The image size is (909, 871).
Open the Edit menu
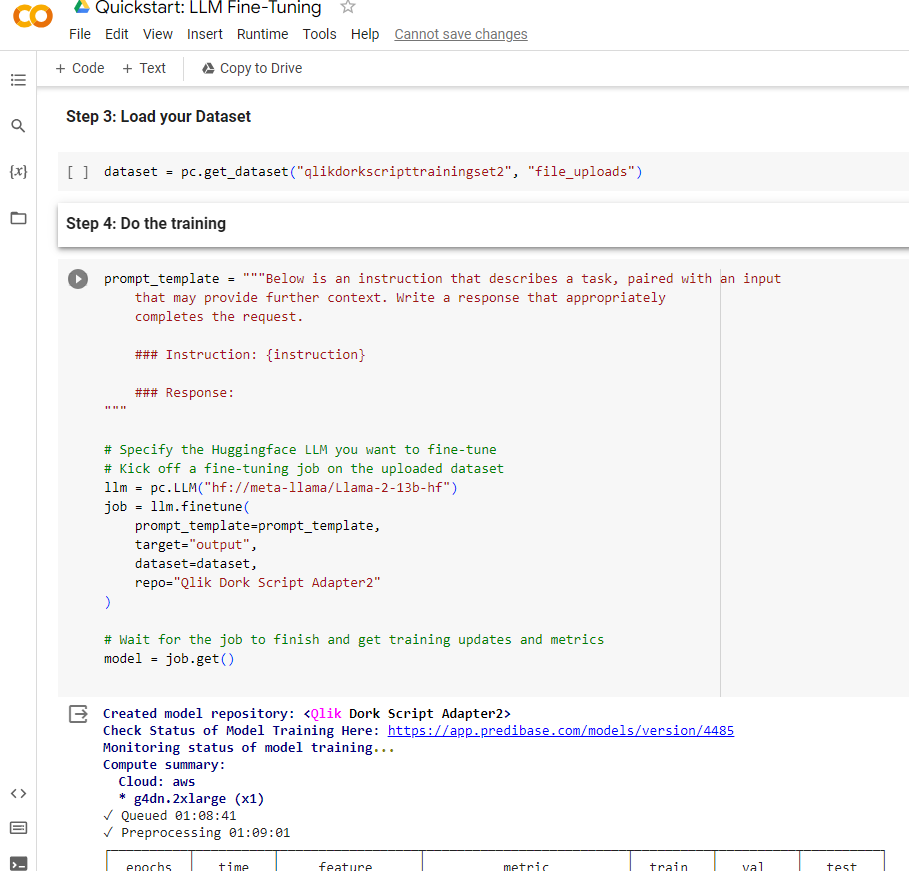(x=117, y=34)
